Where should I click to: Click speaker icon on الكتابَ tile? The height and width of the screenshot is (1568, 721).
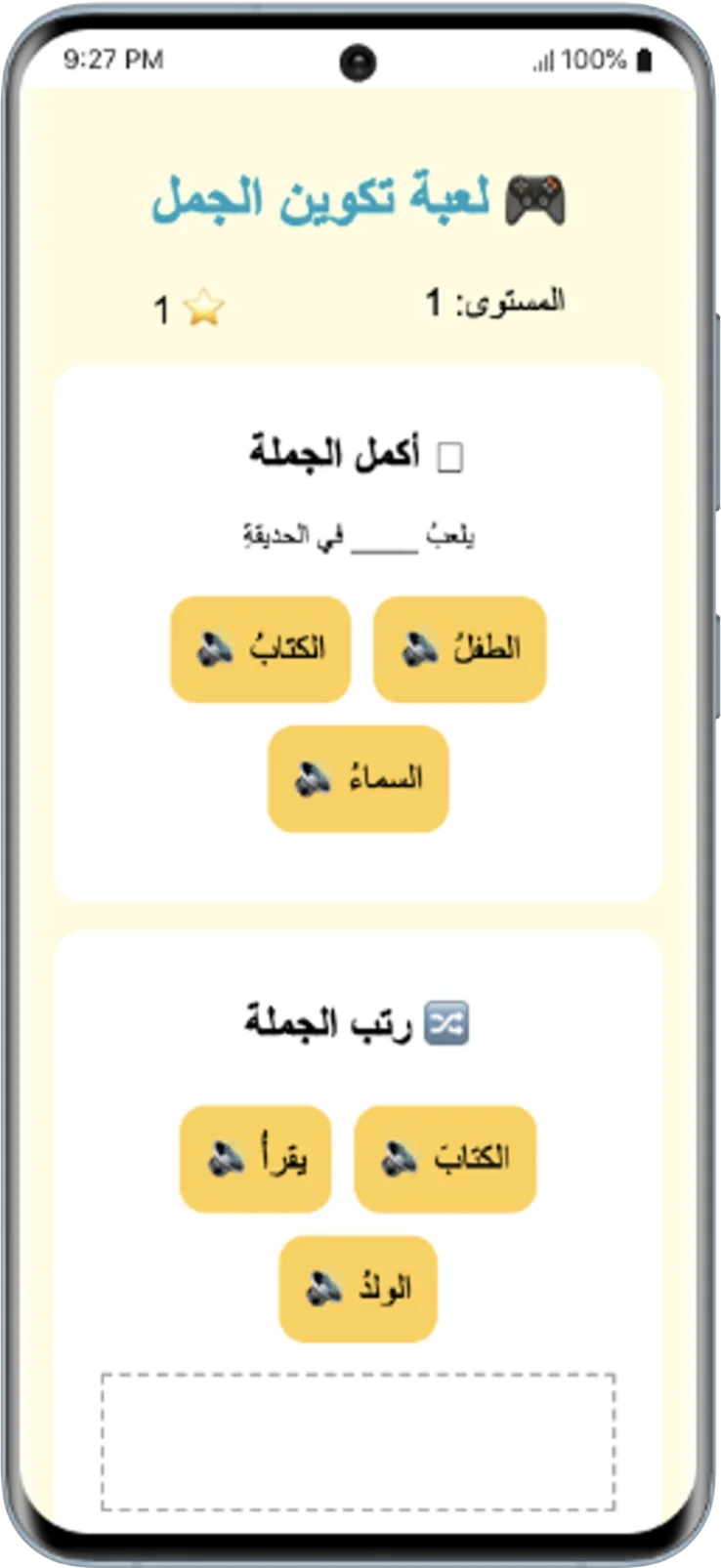pyautogui.click(x=400, y=1159)
